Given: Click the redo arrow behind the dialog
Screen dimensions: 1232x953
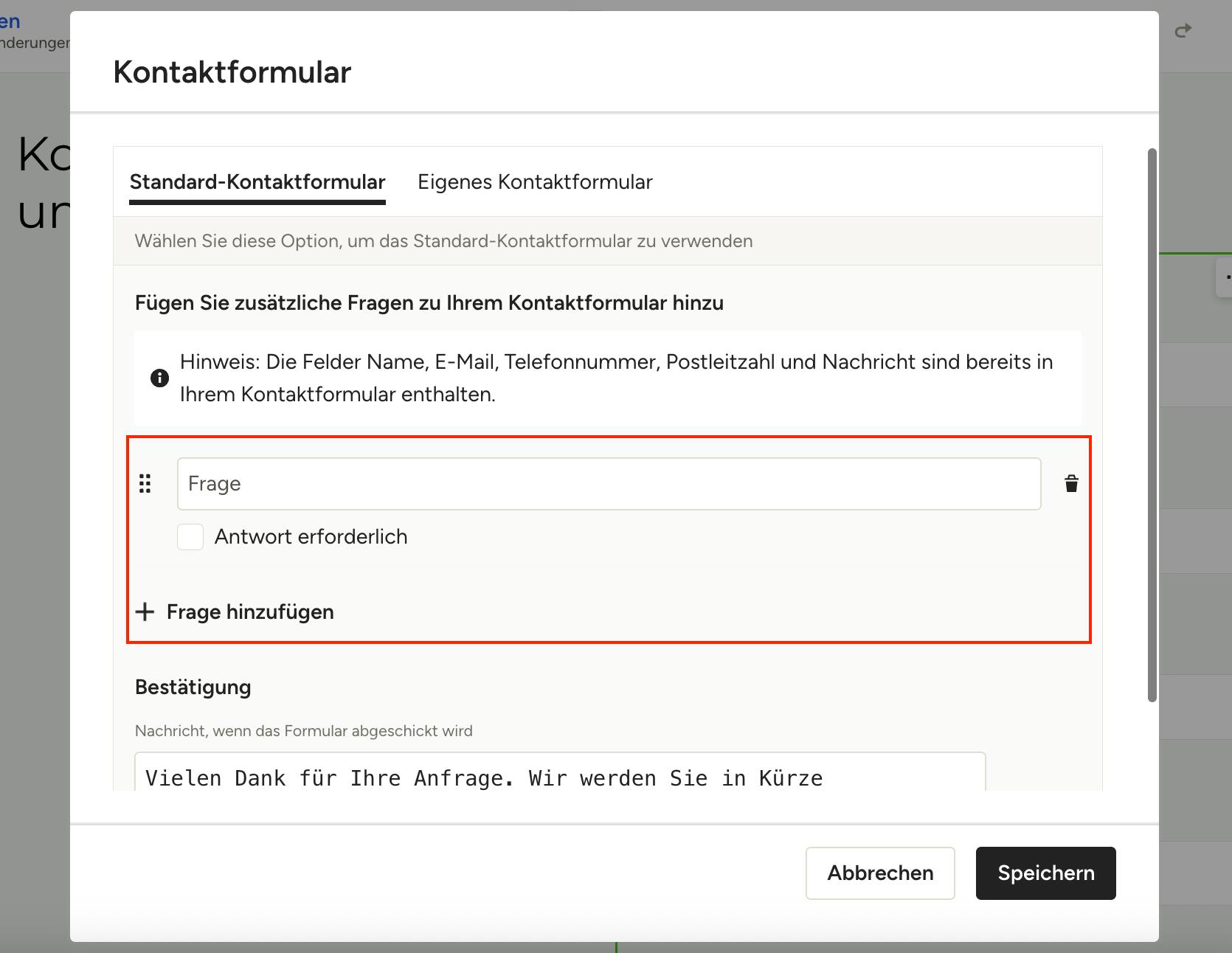Looking at the screenshot, I should point(1183,30).
